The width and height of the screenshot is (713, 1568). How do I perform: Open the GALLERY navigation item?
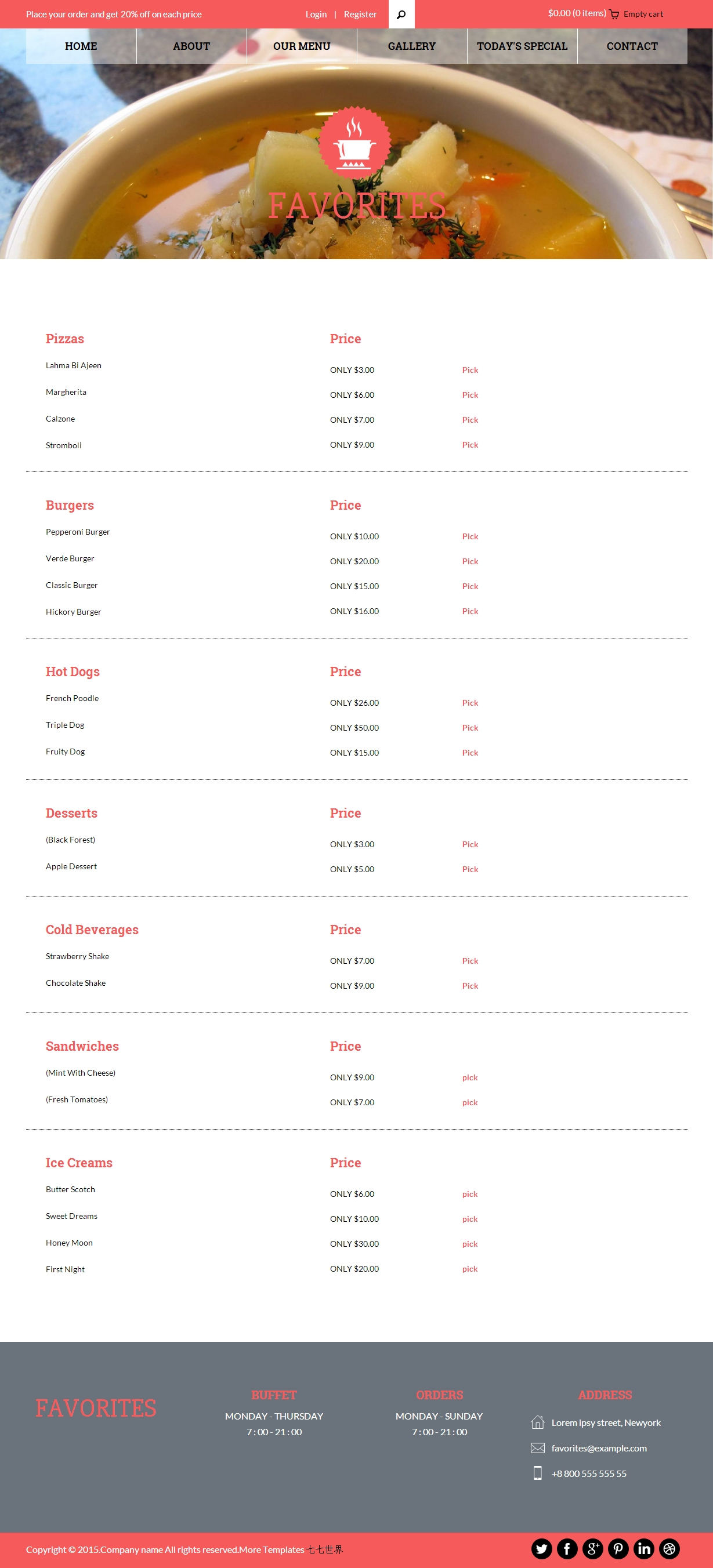[411, 46]
